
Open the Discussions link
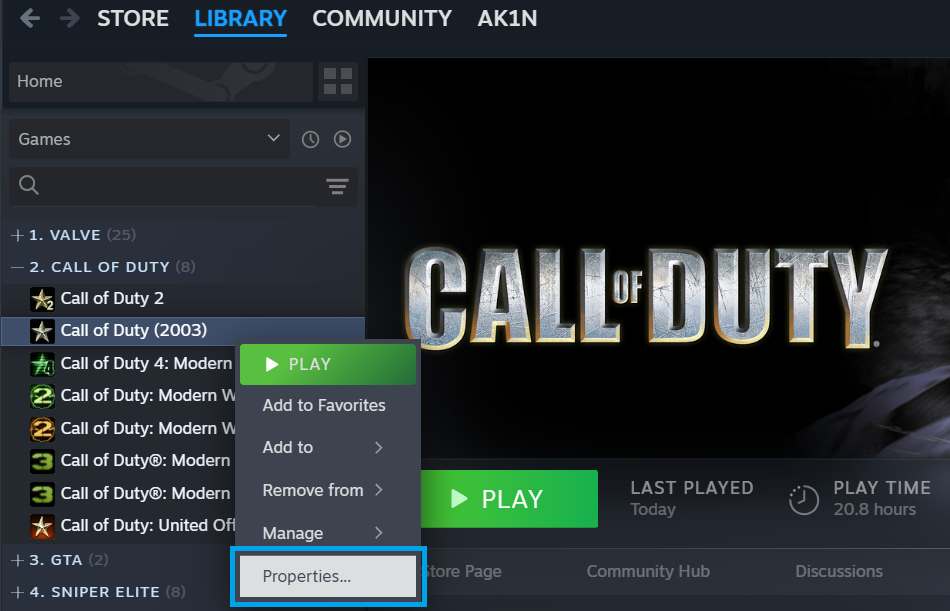pyautogui.click(x=839, y=571)
